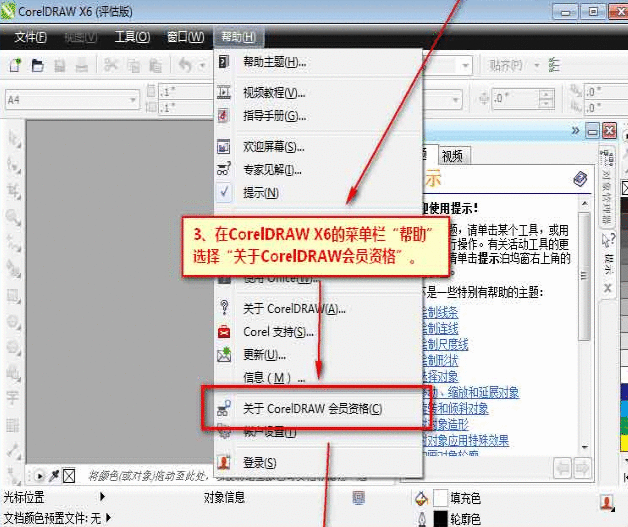Select the Crop tool in toolbox

click(x=14, y=191)
